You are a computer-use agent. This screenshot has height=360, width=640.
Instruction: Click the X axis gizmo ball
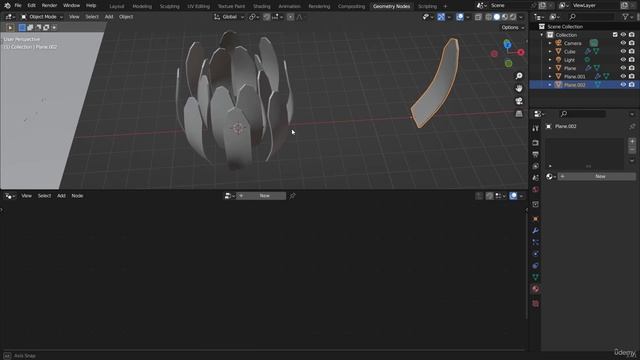(x=521, y=52)
